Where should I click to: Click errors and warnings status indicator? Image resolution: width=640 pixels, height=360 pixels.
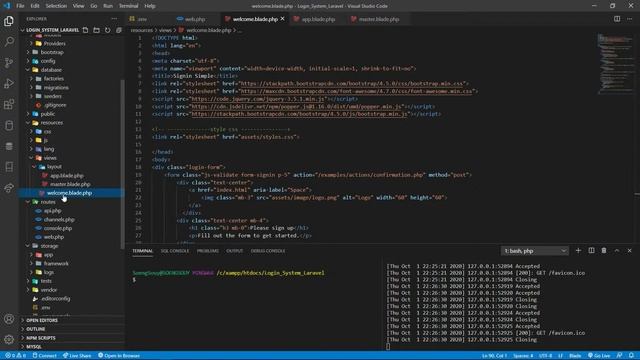pos(16,356)
